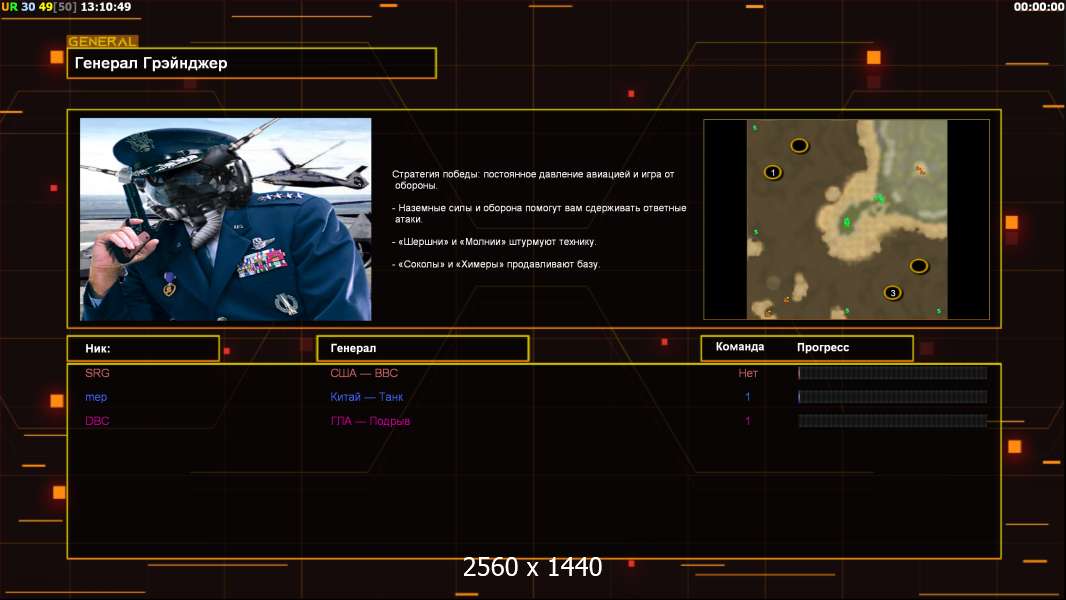Open the Китай — Танк general selection

point(367,397)
